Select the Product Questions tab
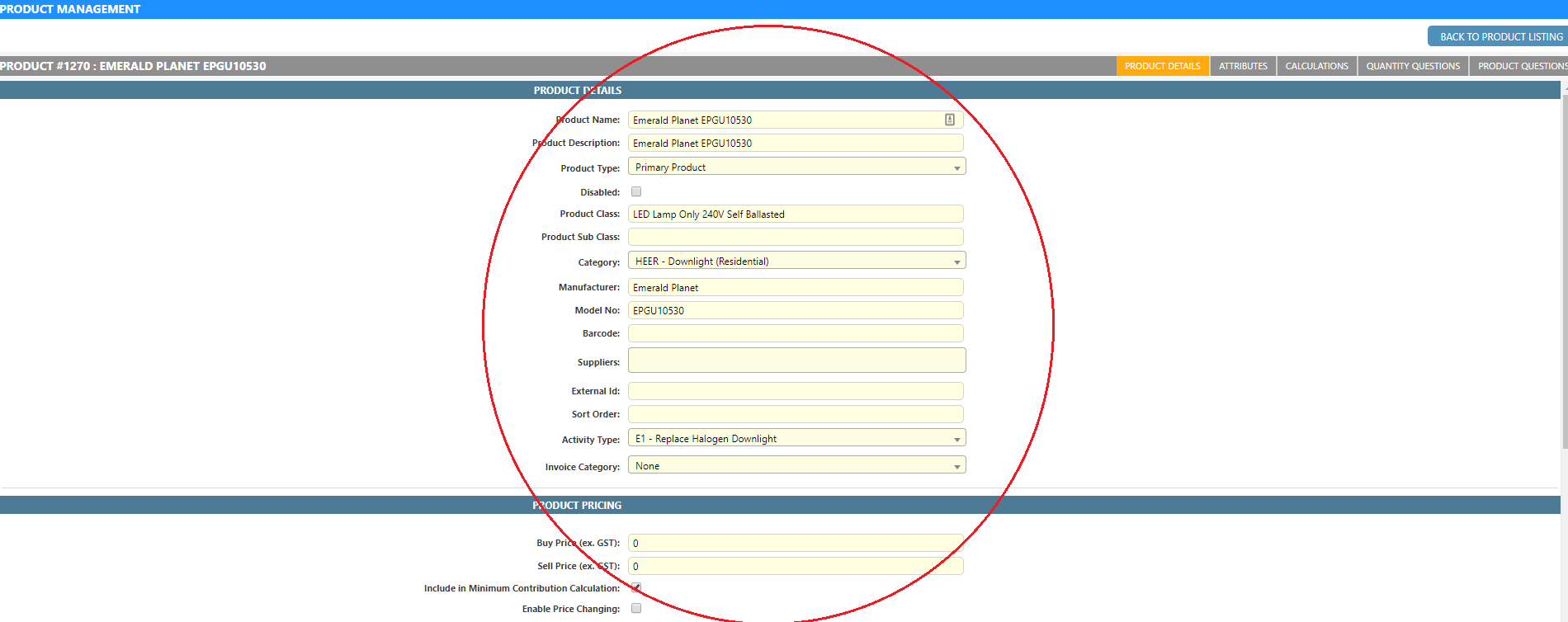The image size is (1568, 622). (x=1521, y=66)
